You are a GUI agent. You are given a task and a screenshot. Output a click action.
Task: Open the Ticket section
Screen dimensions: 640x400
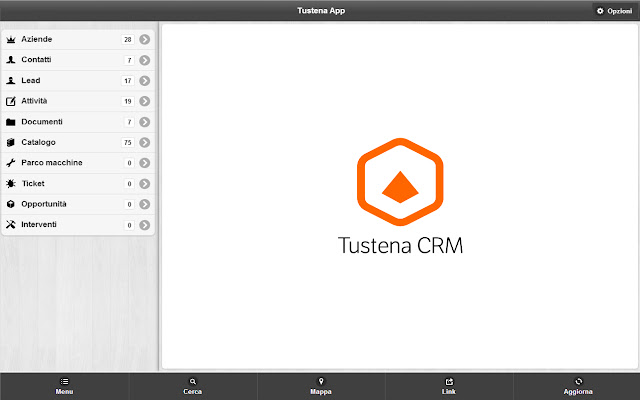(78, 184)
